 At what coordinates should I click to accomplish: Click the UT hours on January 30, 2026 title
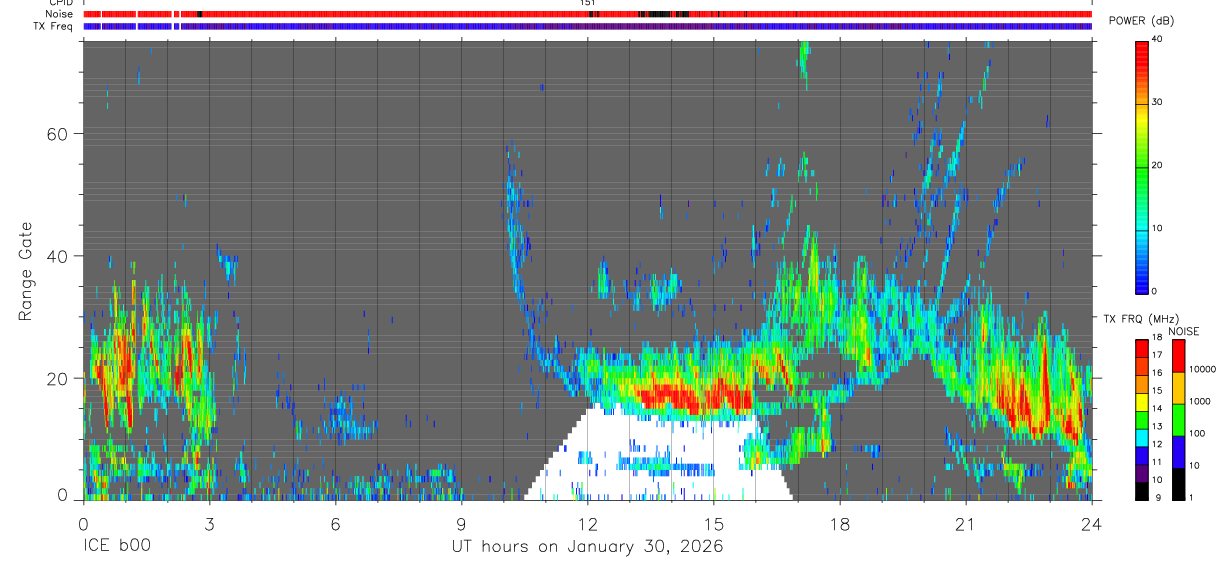tap(586, 547)
